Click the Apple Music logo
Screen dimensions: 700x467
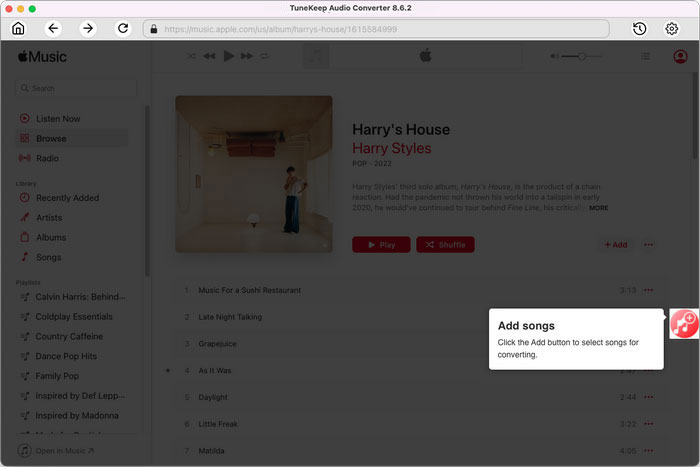(42, 57)
